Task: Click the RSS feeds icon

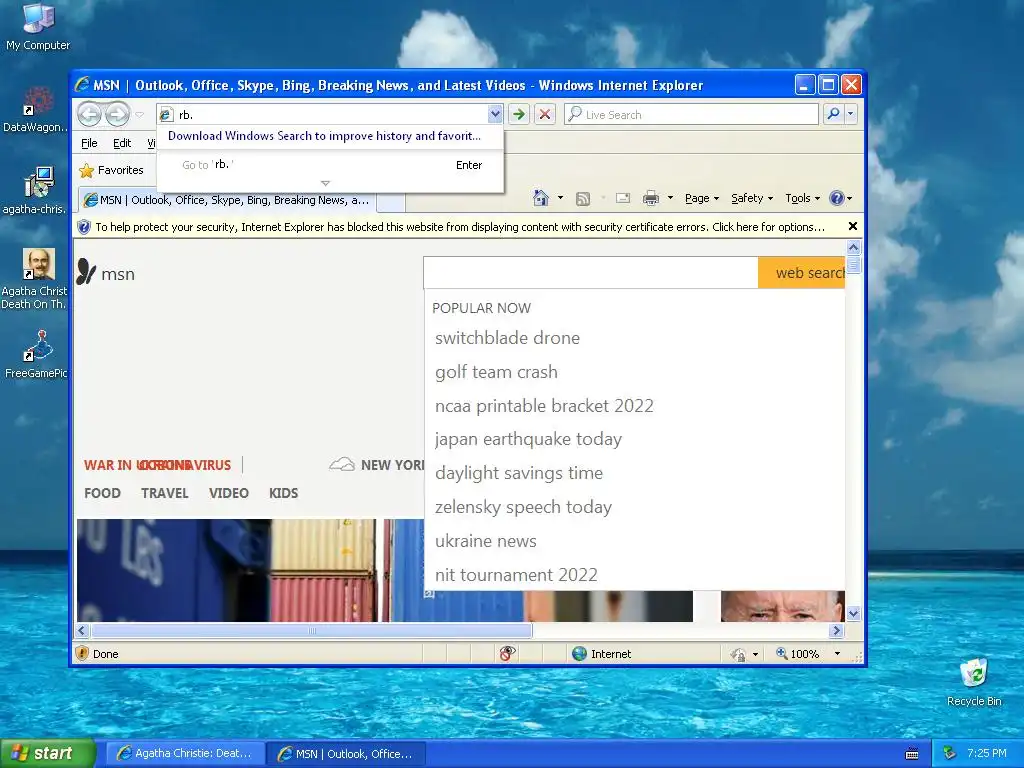Action: click(x=583, y=199)
